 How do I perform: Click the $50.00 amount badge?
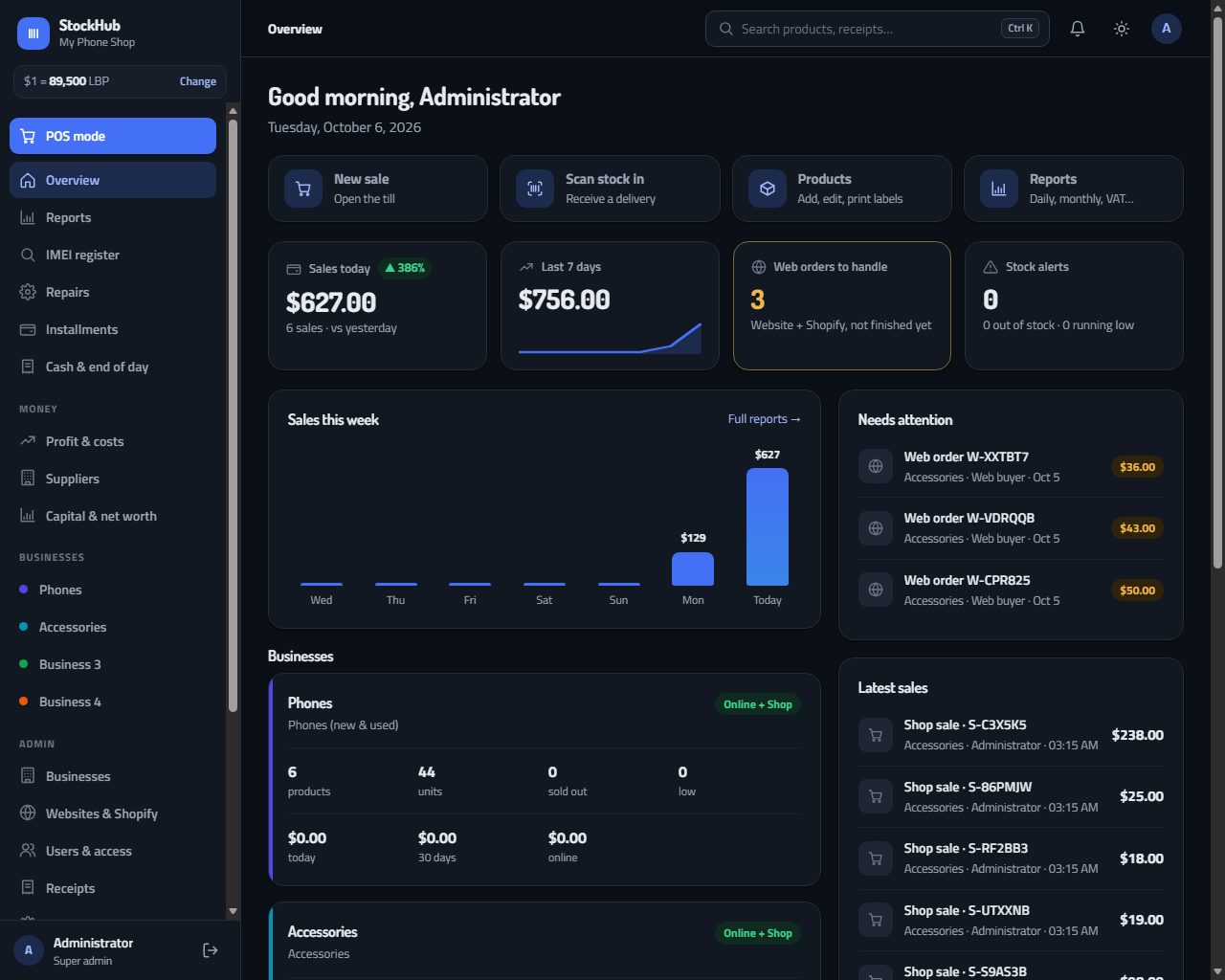pyautogui.click(x=1137, y=590)
